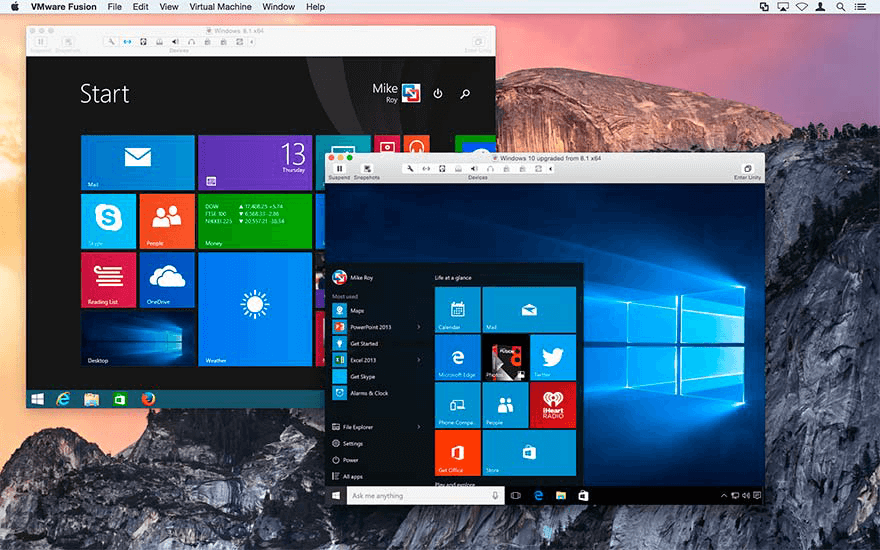Click the Enter Unity icon for Windows 10

[x=747, y=169]
